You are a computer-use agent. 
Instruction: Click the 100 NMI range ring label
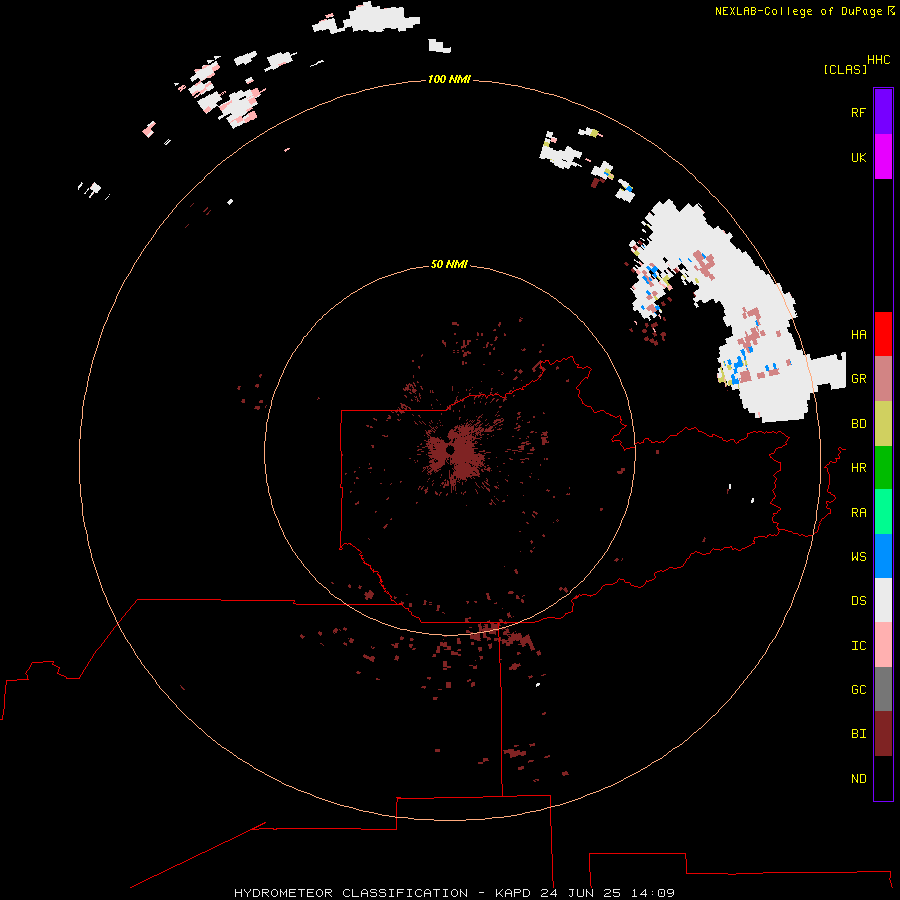tap(449, 79)
